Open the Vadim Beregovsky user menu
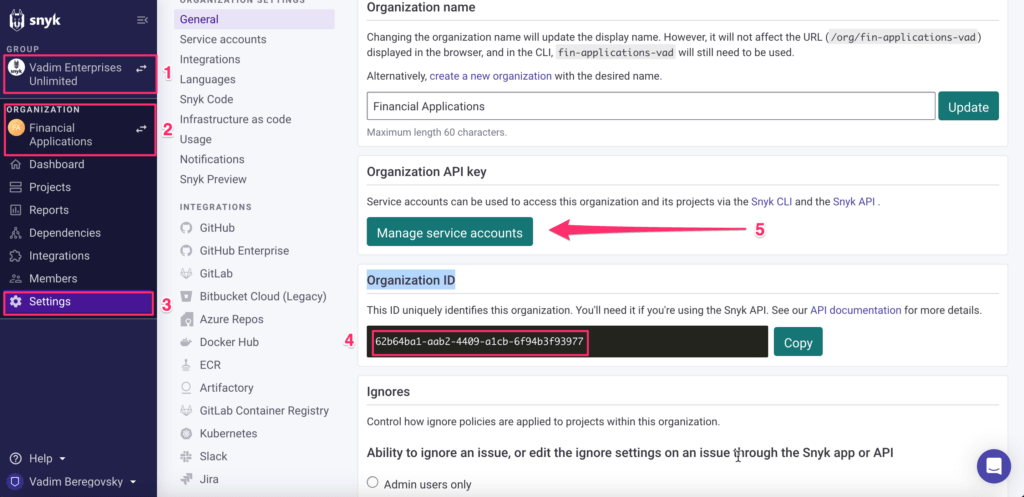 [74, 482]
